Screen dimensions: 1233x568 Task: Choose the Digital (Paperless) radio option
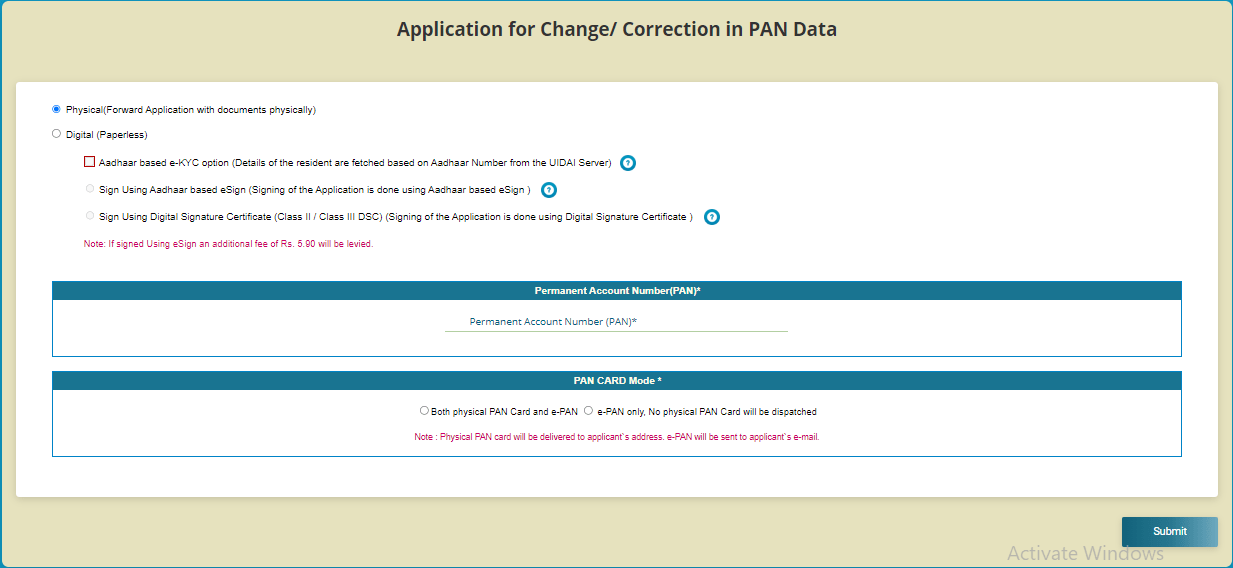56,133
